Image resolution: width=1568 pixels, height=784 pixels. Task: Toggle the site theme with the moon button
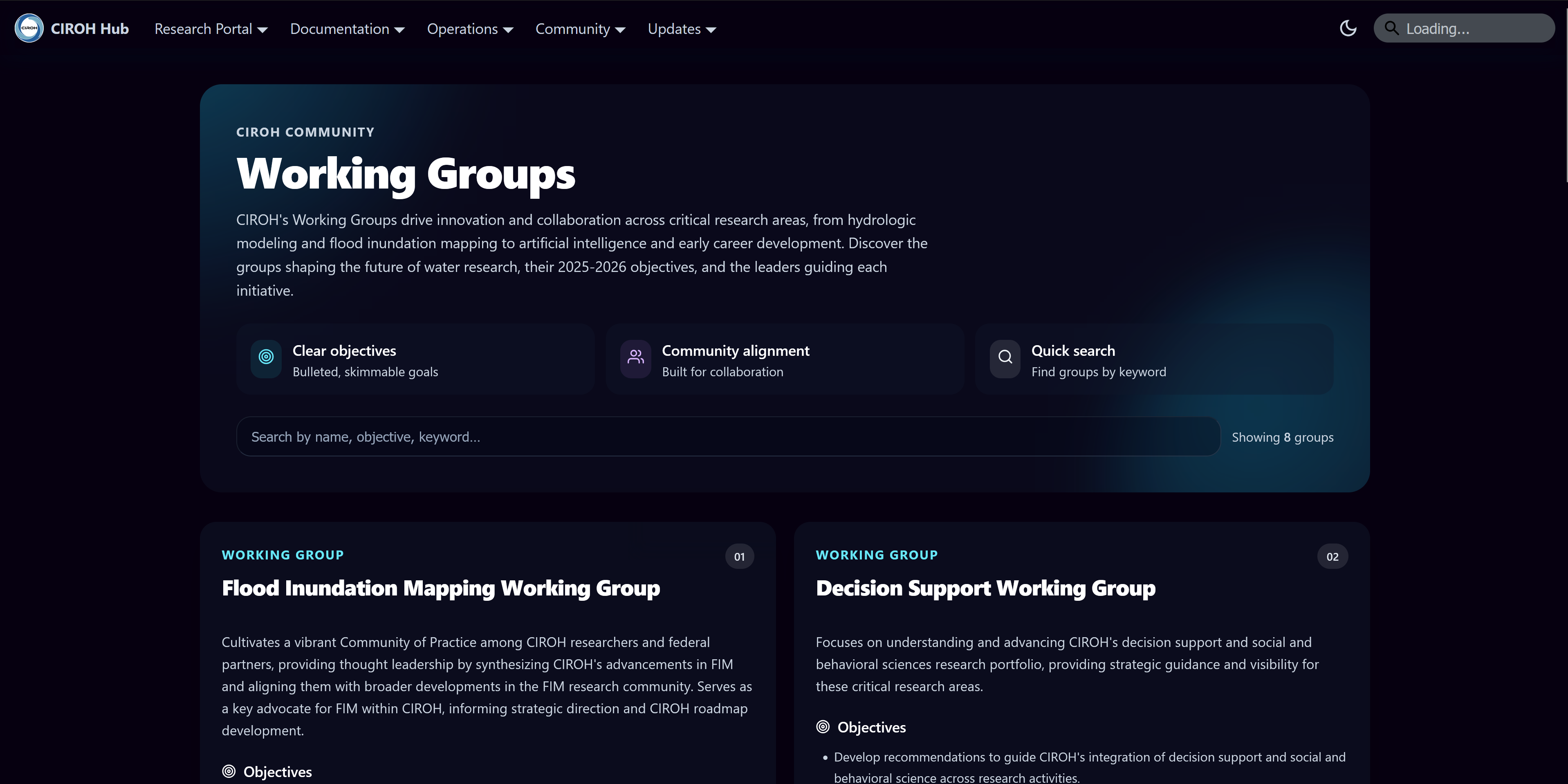[x=1348, y=28]
